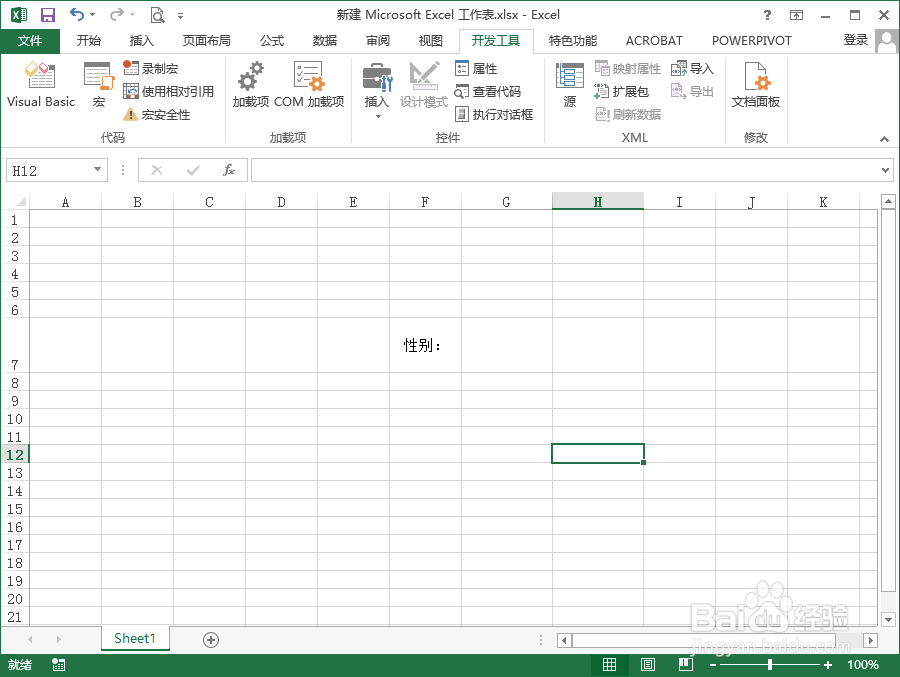Save the workbook from quick access toolbar
Screen dimensions: 900x677
click(48, 15)
